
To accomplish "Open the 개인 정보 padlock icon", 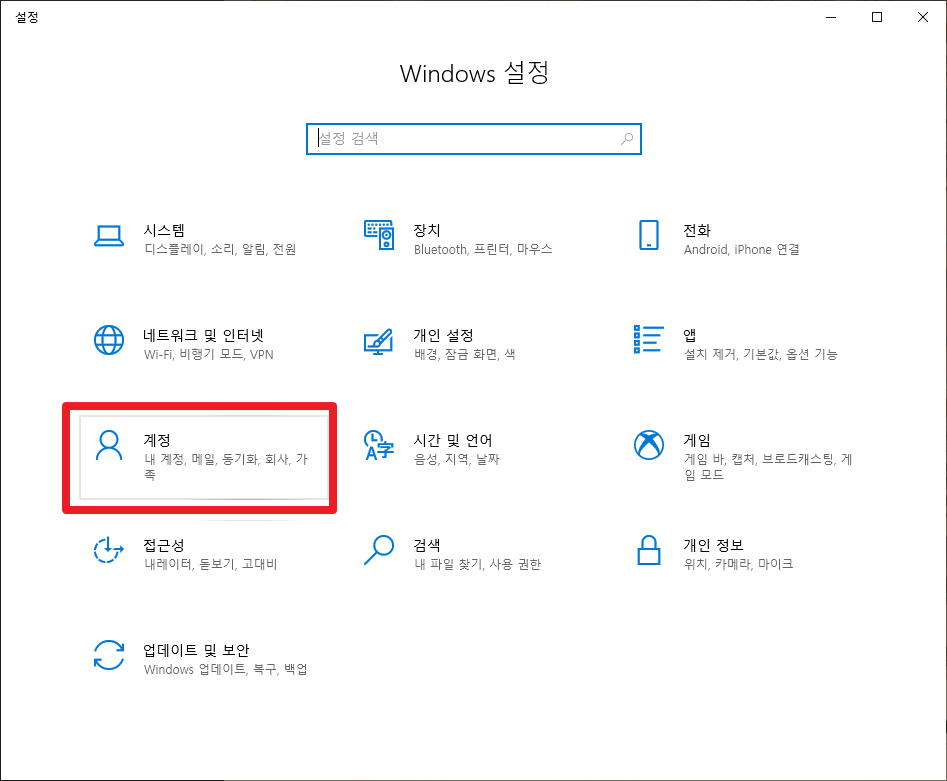I will (649, 550).
